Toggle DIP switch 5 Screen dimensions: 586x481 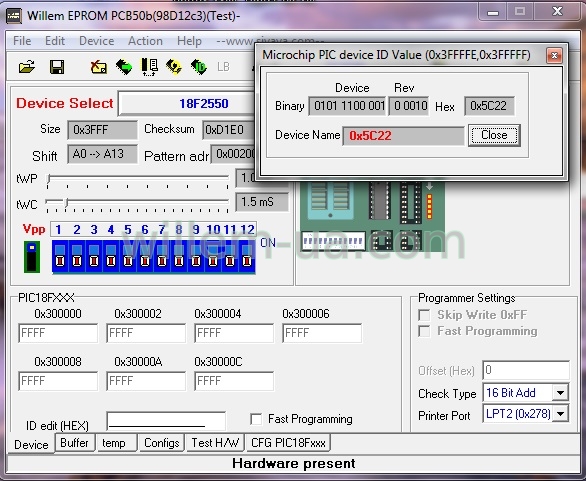128,256
